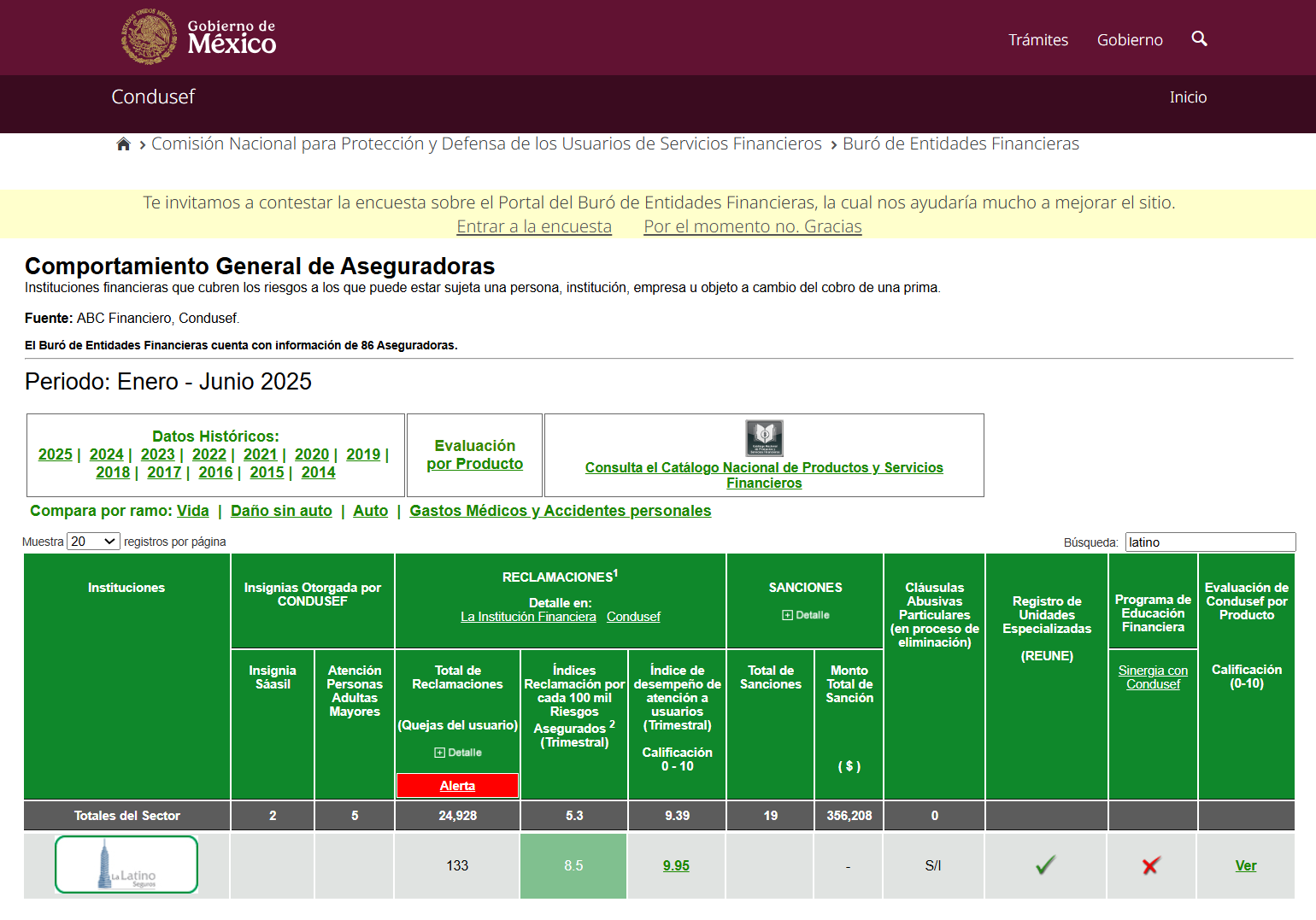Click the red X education icon
This screenshot has width=1316, height=920.
tap(1151, 865)
